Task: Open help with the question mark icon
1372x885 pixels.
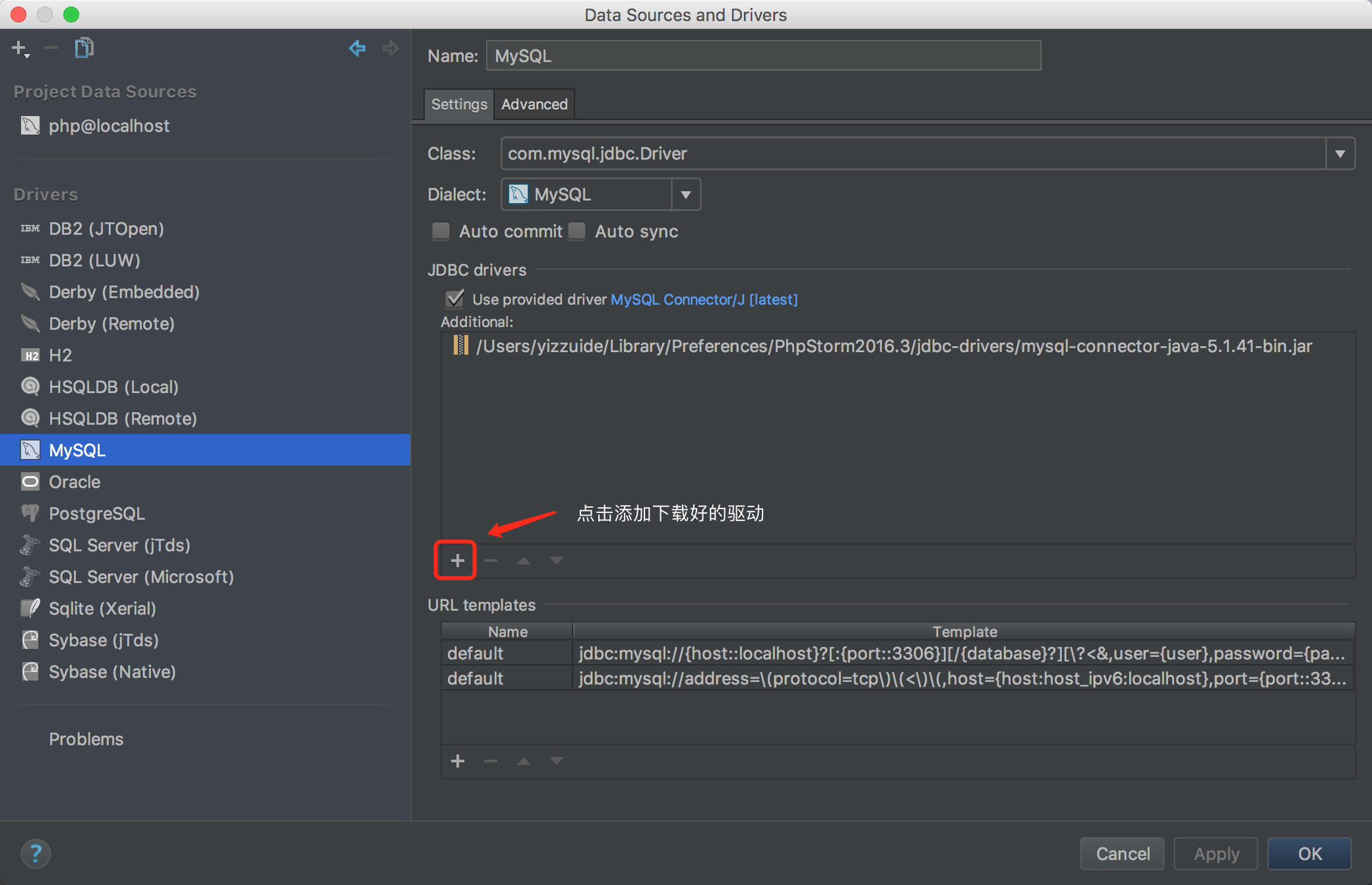Action: (x=36, y=853)
